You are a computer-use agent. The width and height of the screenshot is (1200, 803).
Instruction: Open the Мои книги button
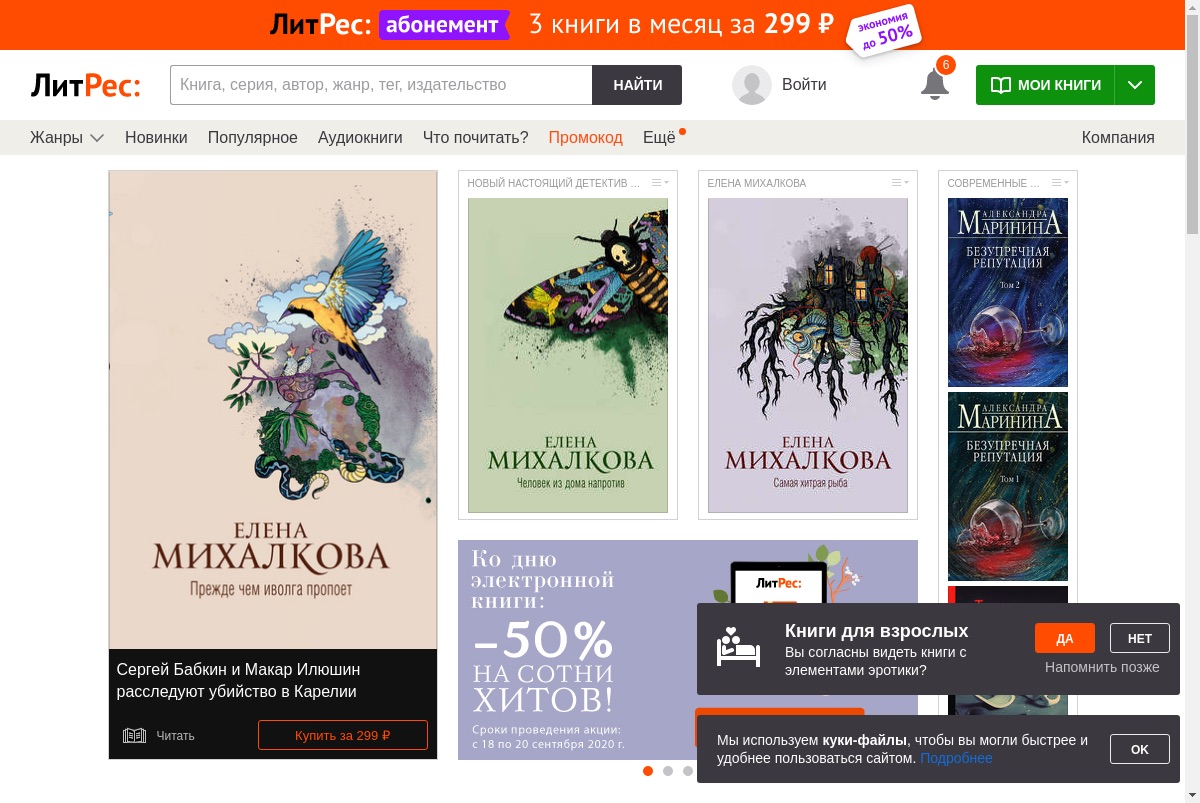[1045, 85]
